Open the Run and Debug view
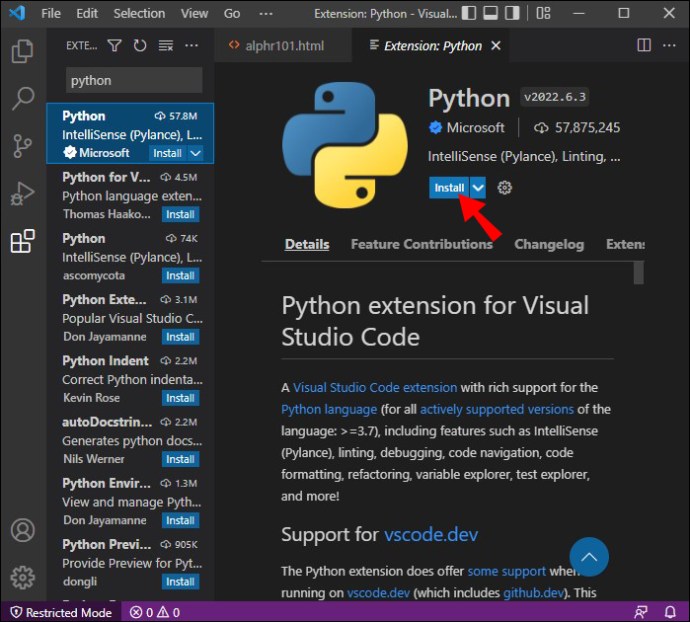690x622 pixels. [x=22, y=193]
